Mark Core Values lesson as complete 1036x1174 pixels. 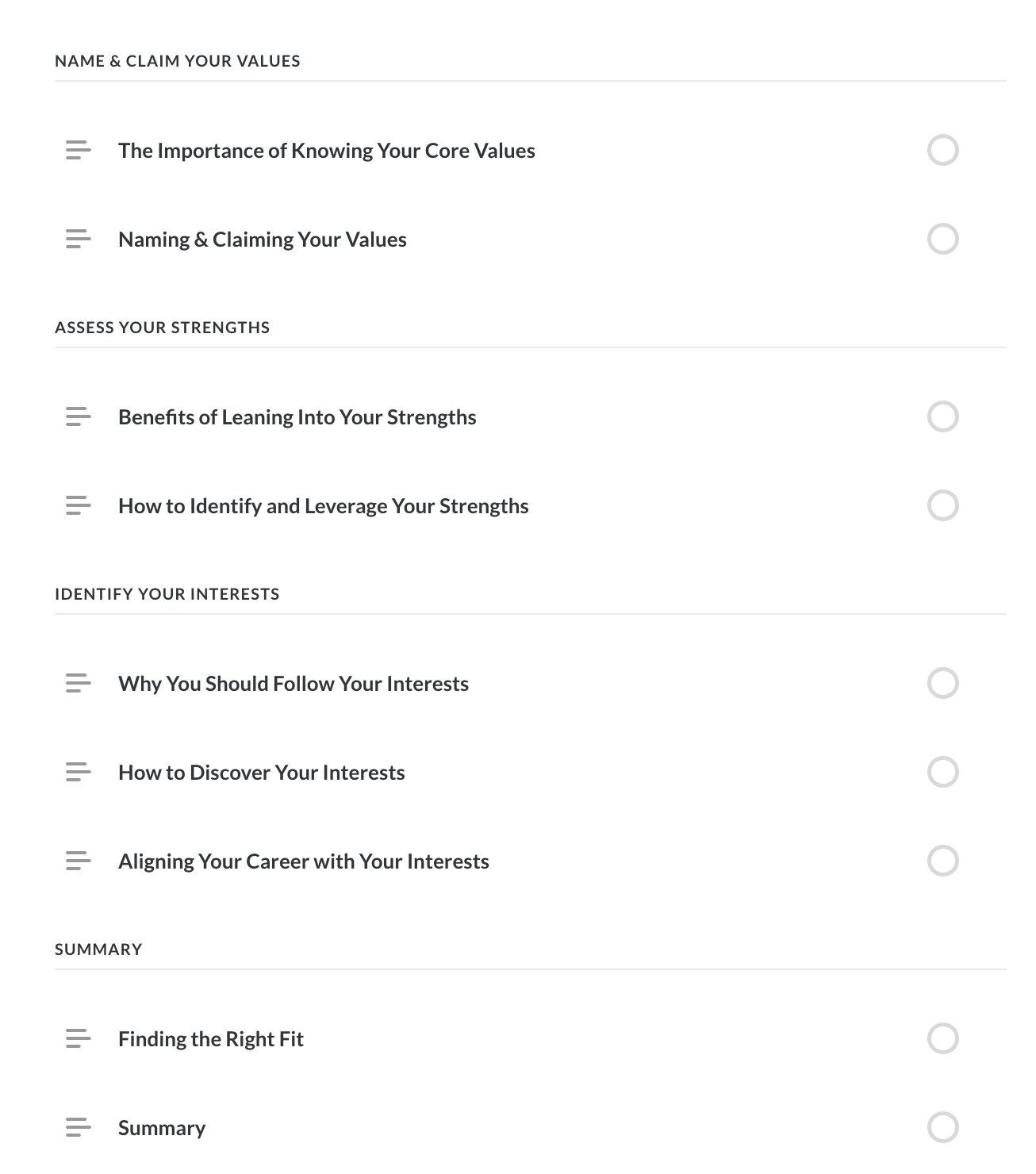point(942,150)
